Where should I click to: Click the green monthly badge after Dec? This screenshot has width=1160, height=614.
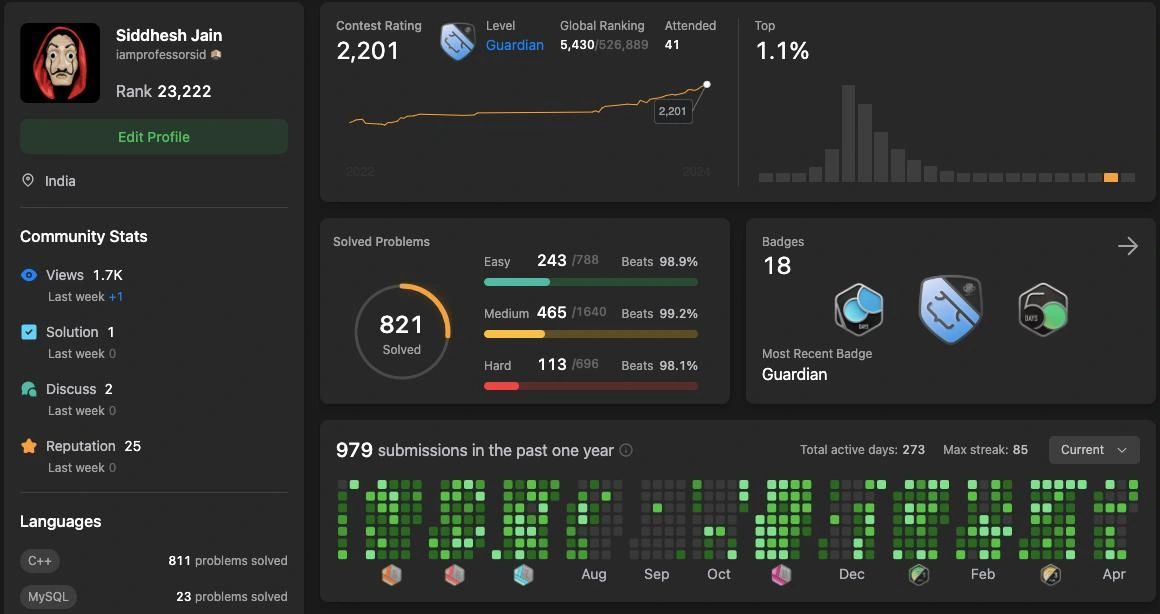pos(919,574)
